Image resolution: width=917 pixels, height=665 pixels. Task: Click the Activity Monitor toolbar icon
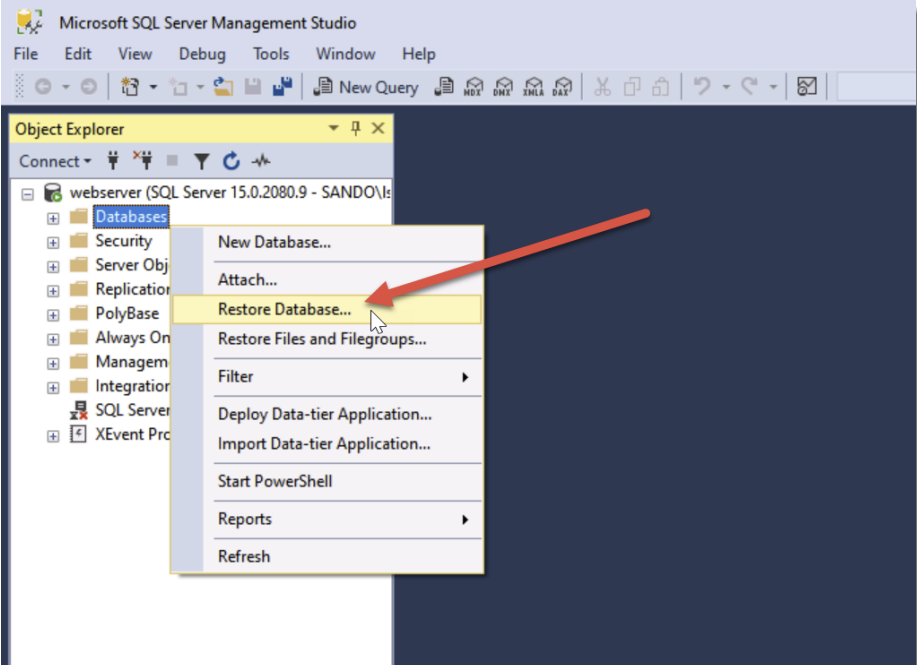point(807,87)
